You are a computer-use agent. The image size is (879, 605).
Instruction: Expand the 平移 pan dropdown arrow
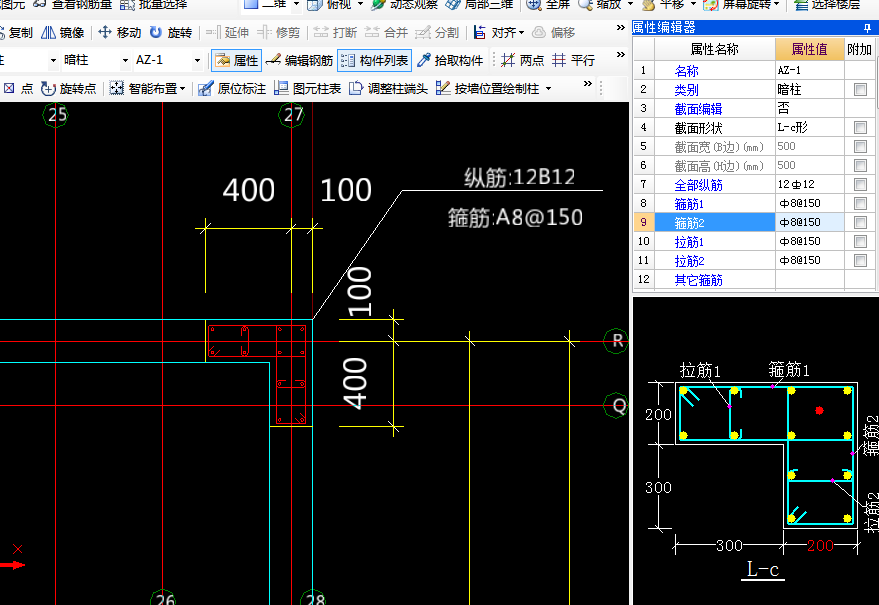693,4
